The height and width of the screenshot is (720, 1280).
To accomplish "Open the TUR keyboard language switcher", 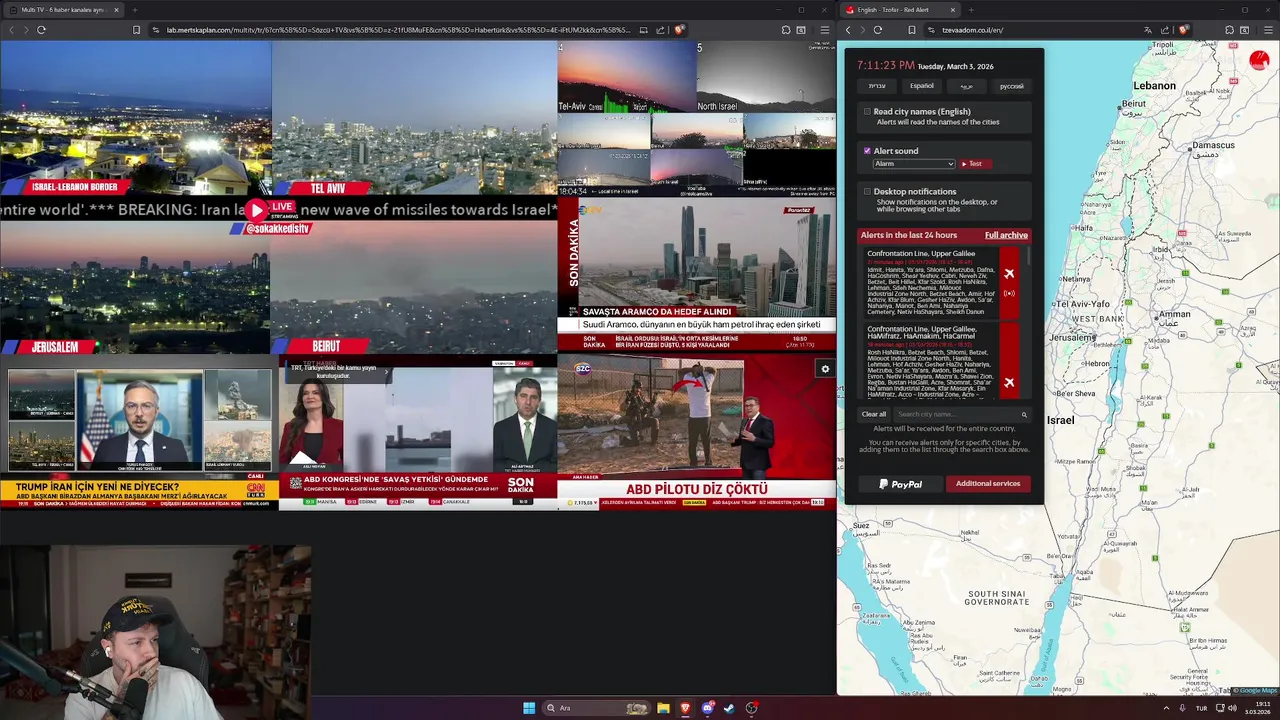I will pyautogui.click(x=1201, y=708).
